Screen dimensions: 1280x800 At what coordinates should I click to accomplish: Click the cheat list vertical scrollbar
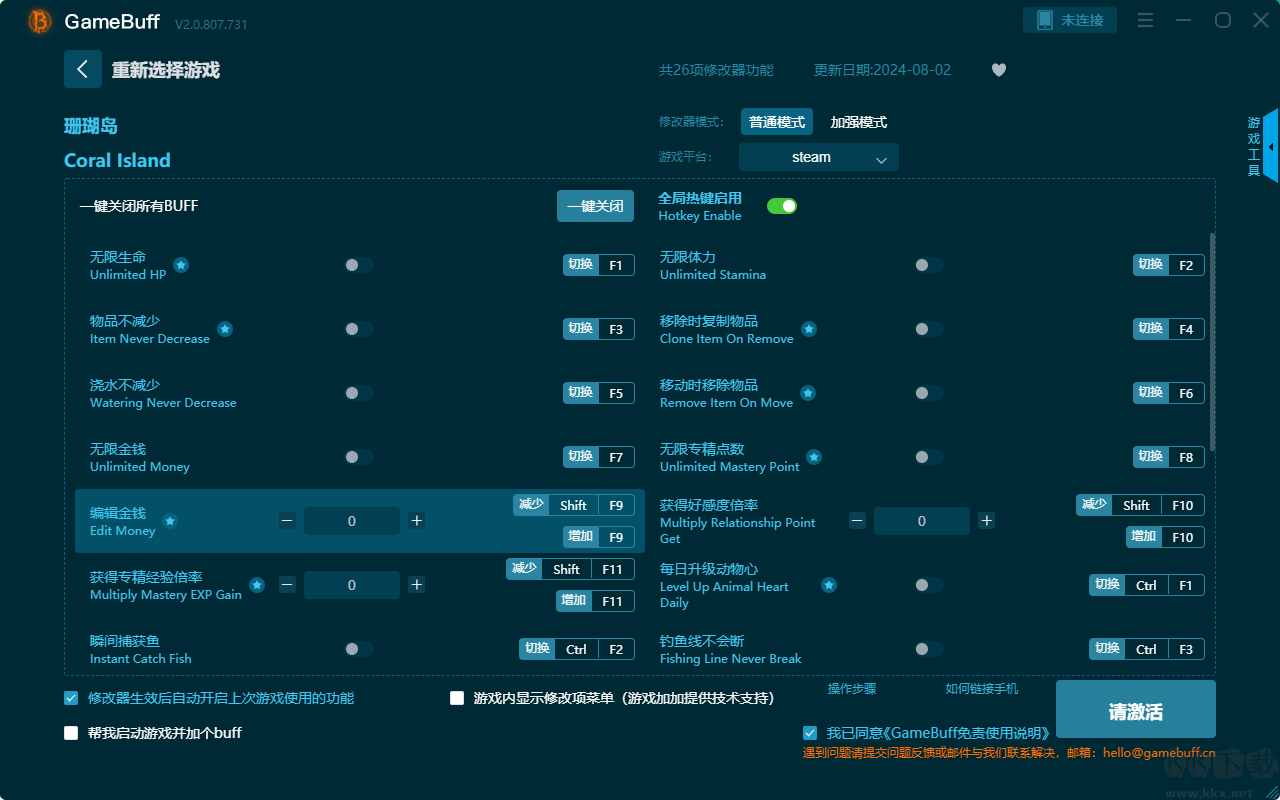click(1213, 342)
